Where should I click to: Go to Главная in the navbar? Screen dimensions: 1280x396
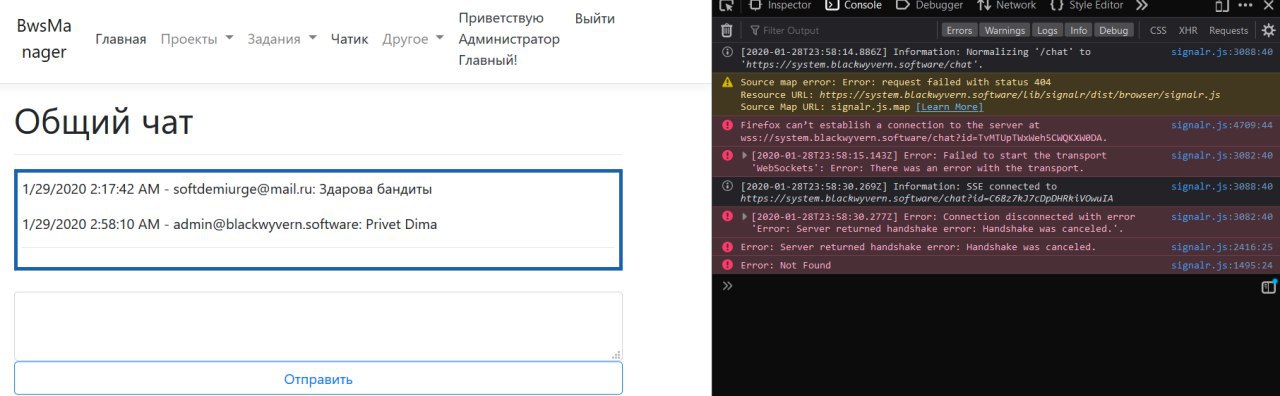click(121, 39)
